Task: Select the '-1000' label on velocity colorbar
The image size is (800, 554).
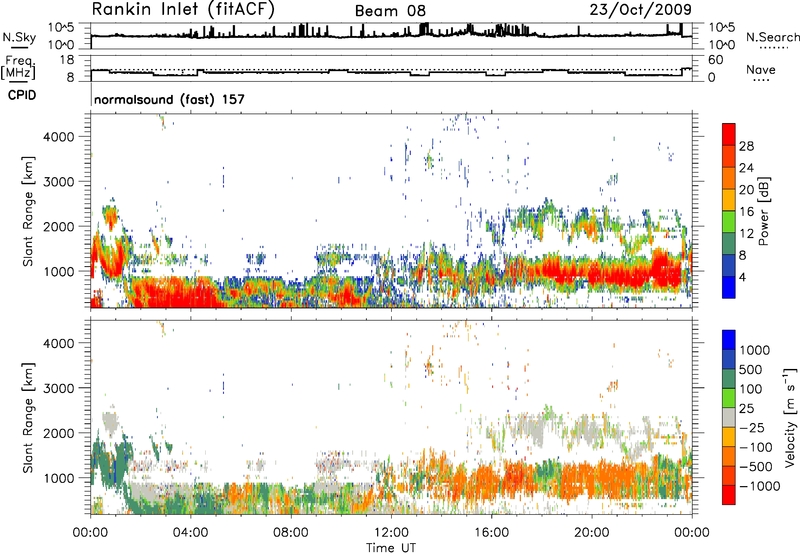Action: [760, 486]
